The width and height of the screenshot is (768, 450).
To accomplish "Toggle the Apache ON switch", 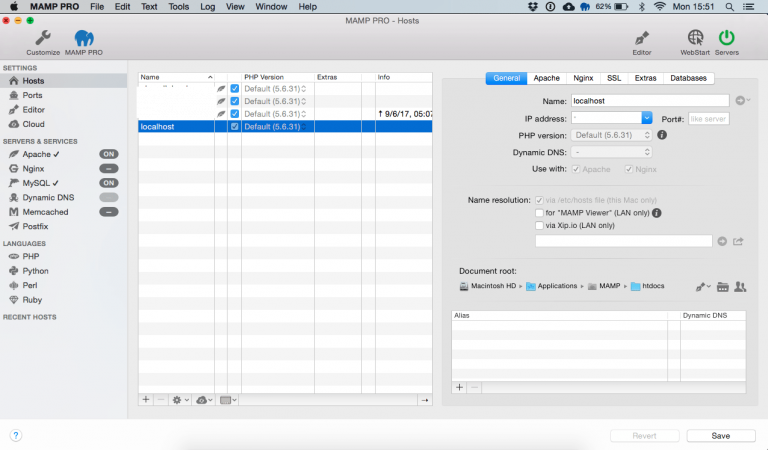I will click(109, 154).
